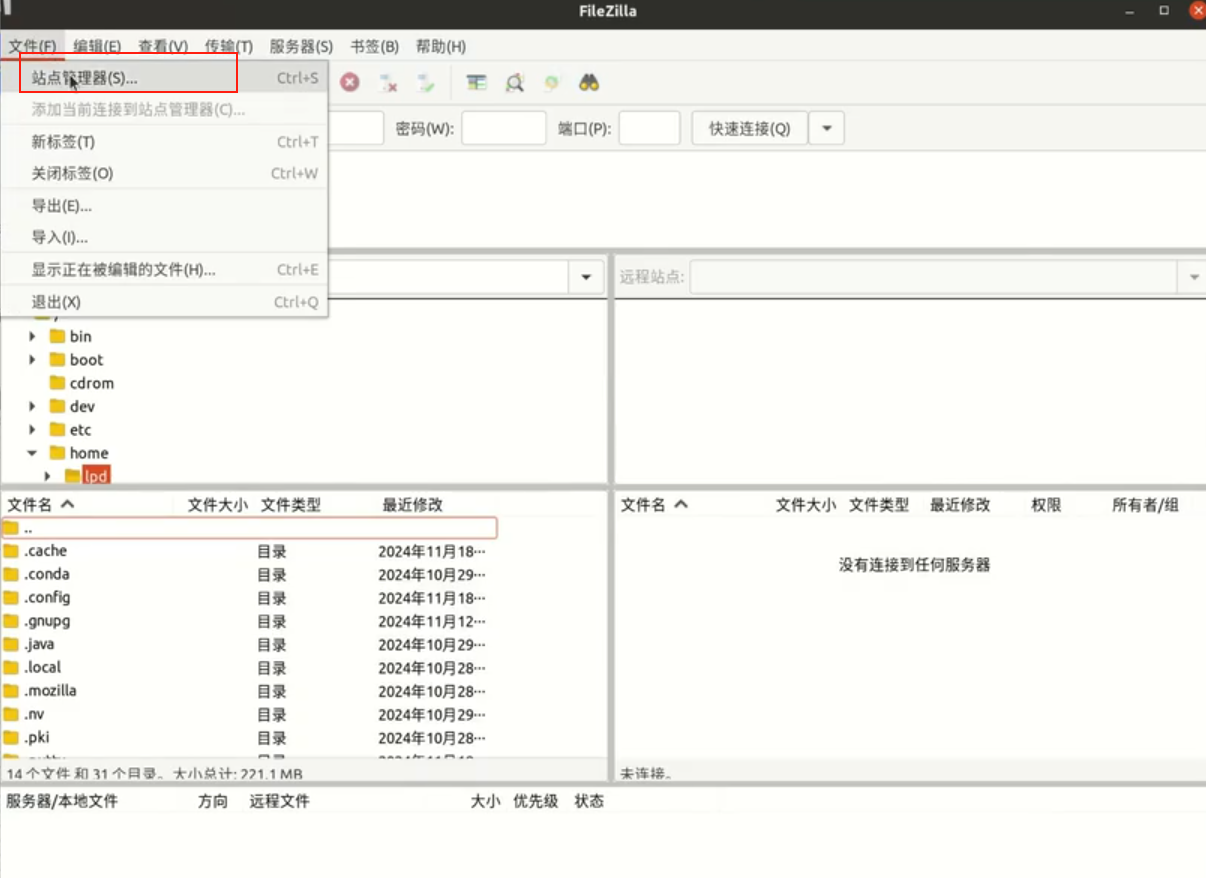Select the parent directory '..' row
Viewport: 1206px width, 878px height.
[249, 527]
